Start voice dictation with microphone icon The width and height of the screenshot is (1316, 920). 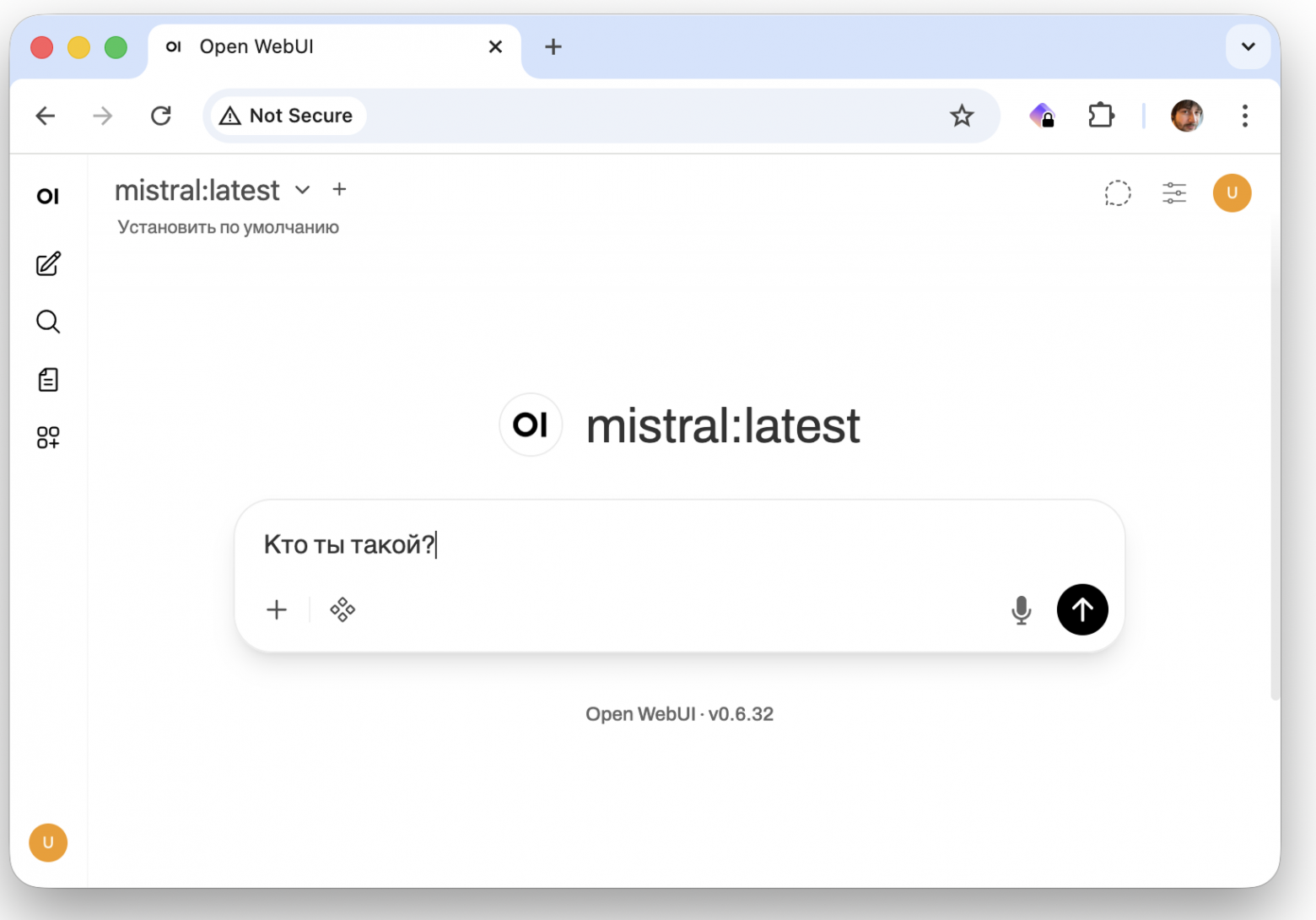(1021, 609)
